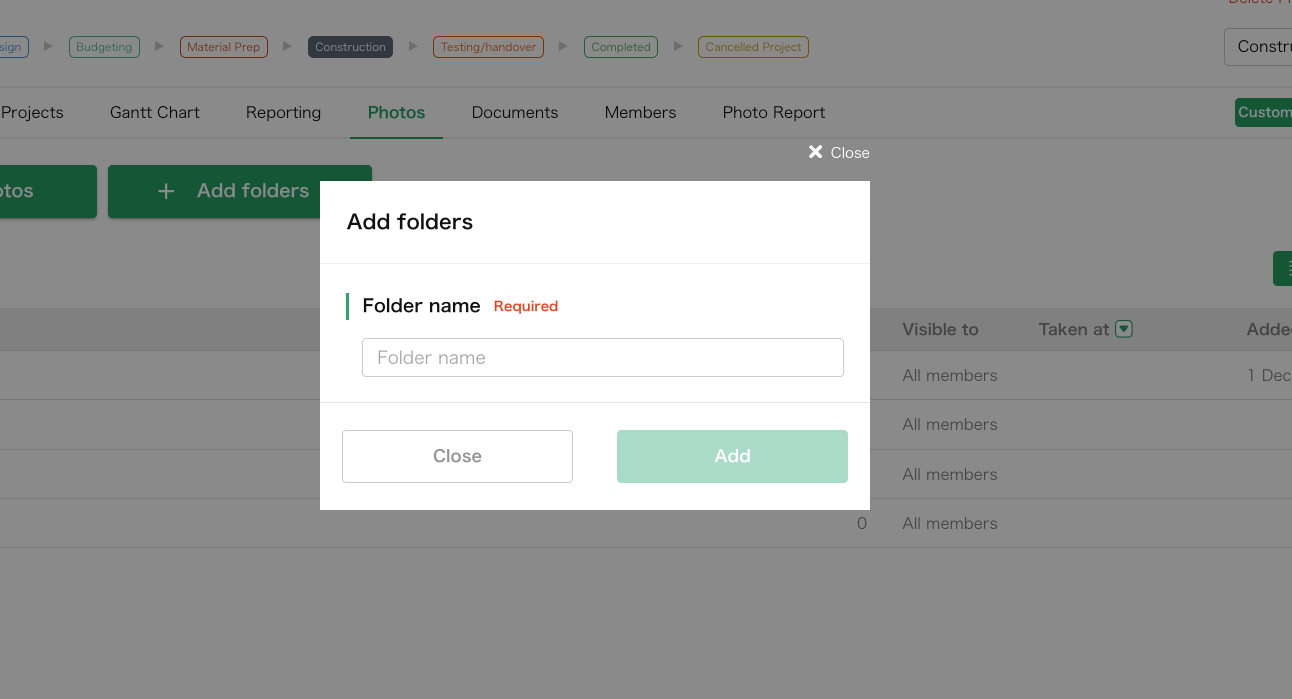This screenshot has height=699, width=1292.
Task: Open the Documents tab
Action: 515,113
